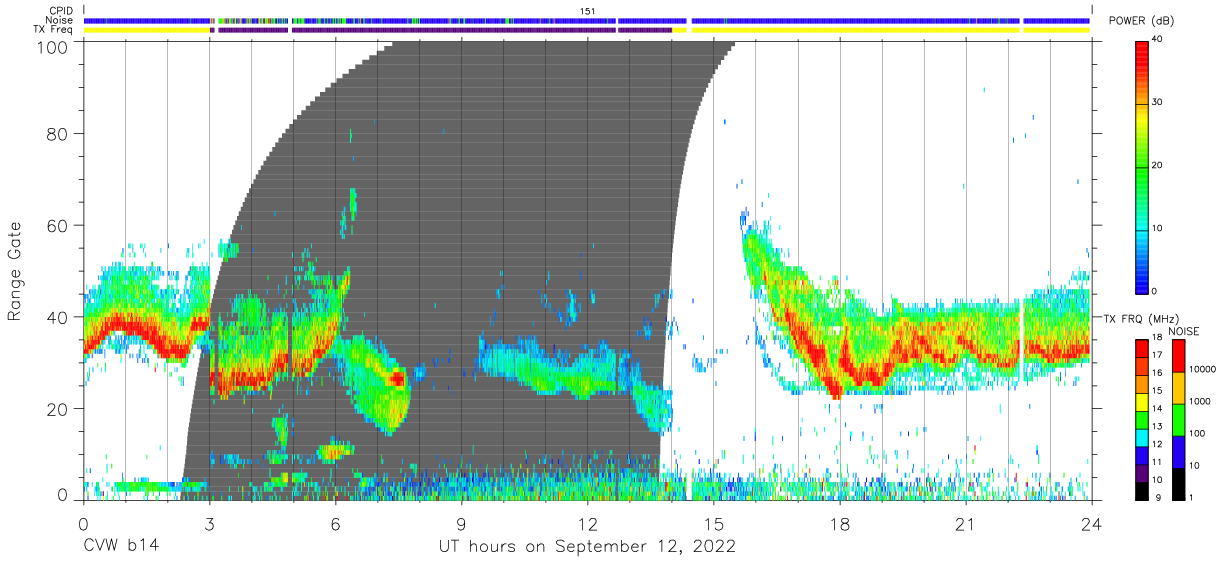Click the x-axis tick label '9'
The image size is (1228, 567).
point(461,524)
